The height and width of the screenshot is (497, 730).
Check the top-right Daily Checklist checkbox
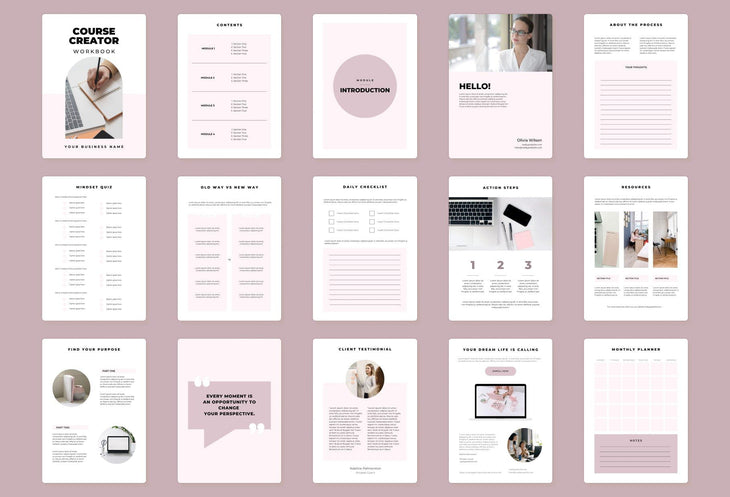point(373,213)
